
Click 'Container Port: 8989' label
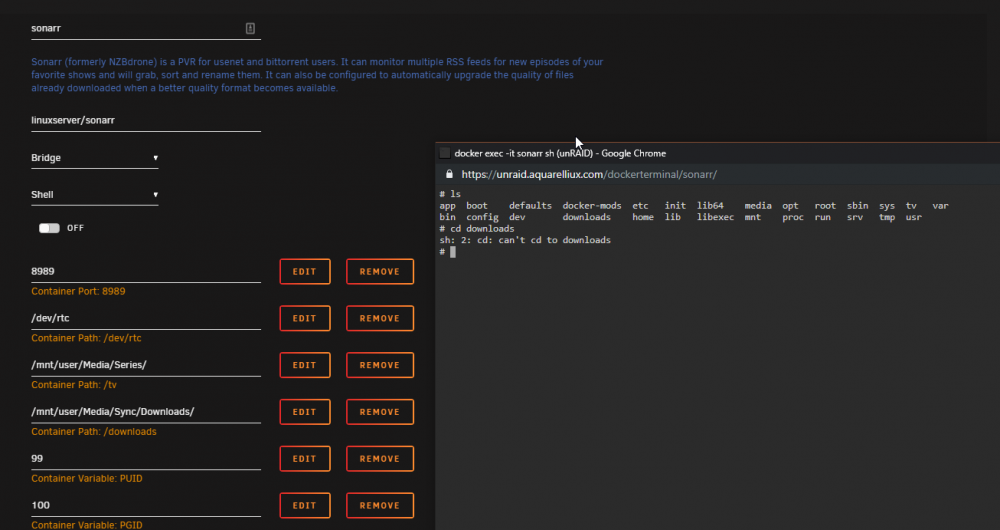point(78,291)
